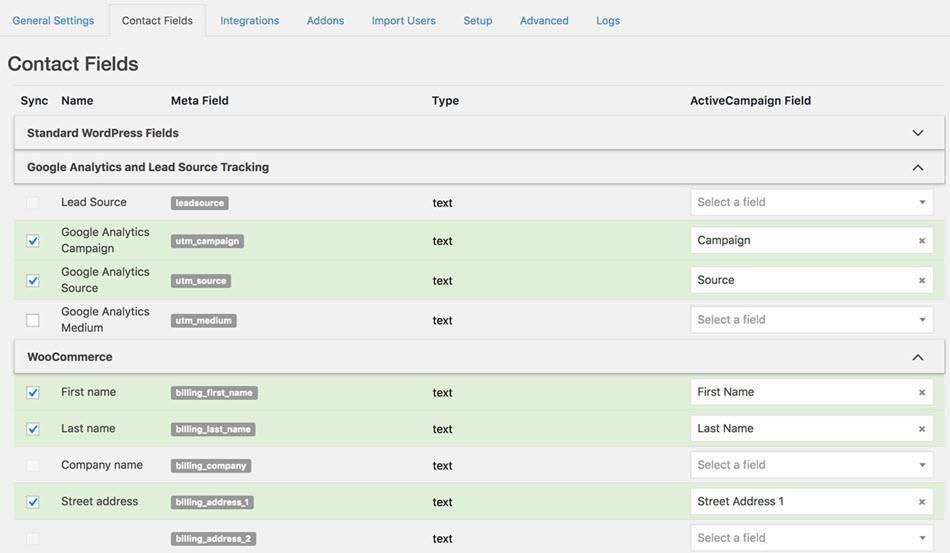Enable sync for Company name
This screenshot has width=950, height=553.
[x=33, y=465]
